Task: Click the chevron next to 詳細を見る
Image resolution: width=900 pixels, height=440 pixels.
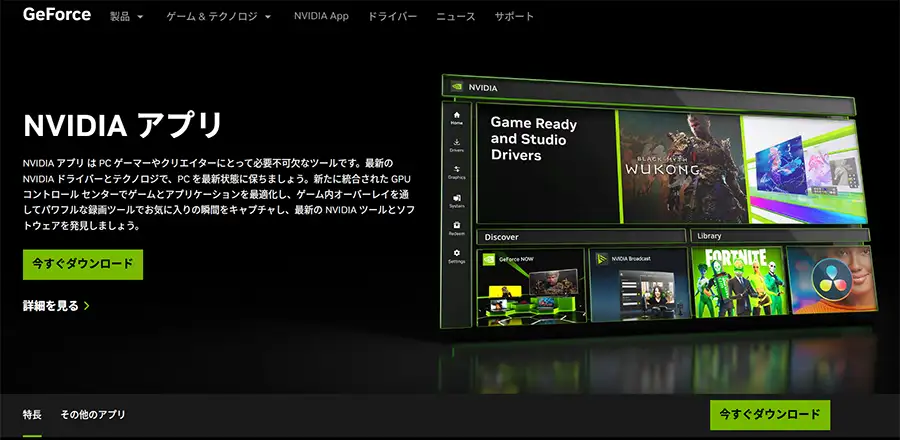Action: click(87, 306)
